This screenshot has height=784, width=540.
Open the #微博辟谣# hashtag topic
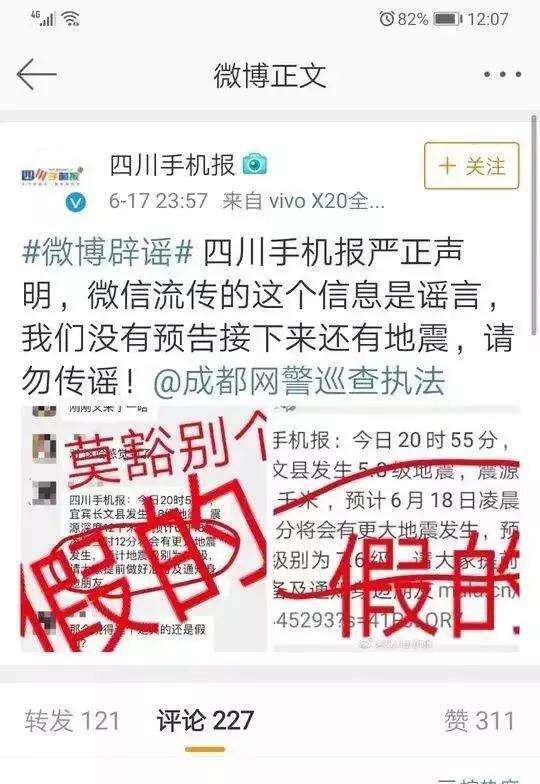108,252
